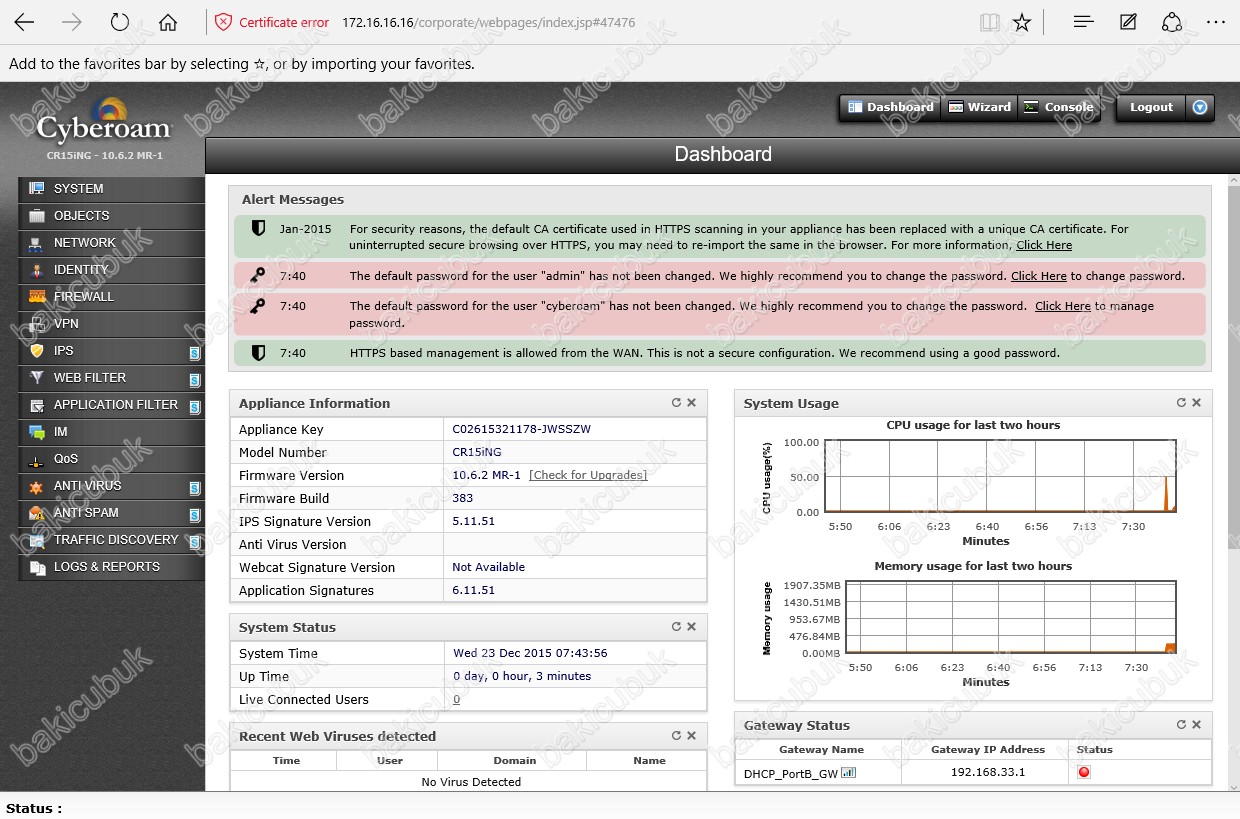Click Here to change admin password
This screenshot has width=1240, height=819.
[1039, 276]
